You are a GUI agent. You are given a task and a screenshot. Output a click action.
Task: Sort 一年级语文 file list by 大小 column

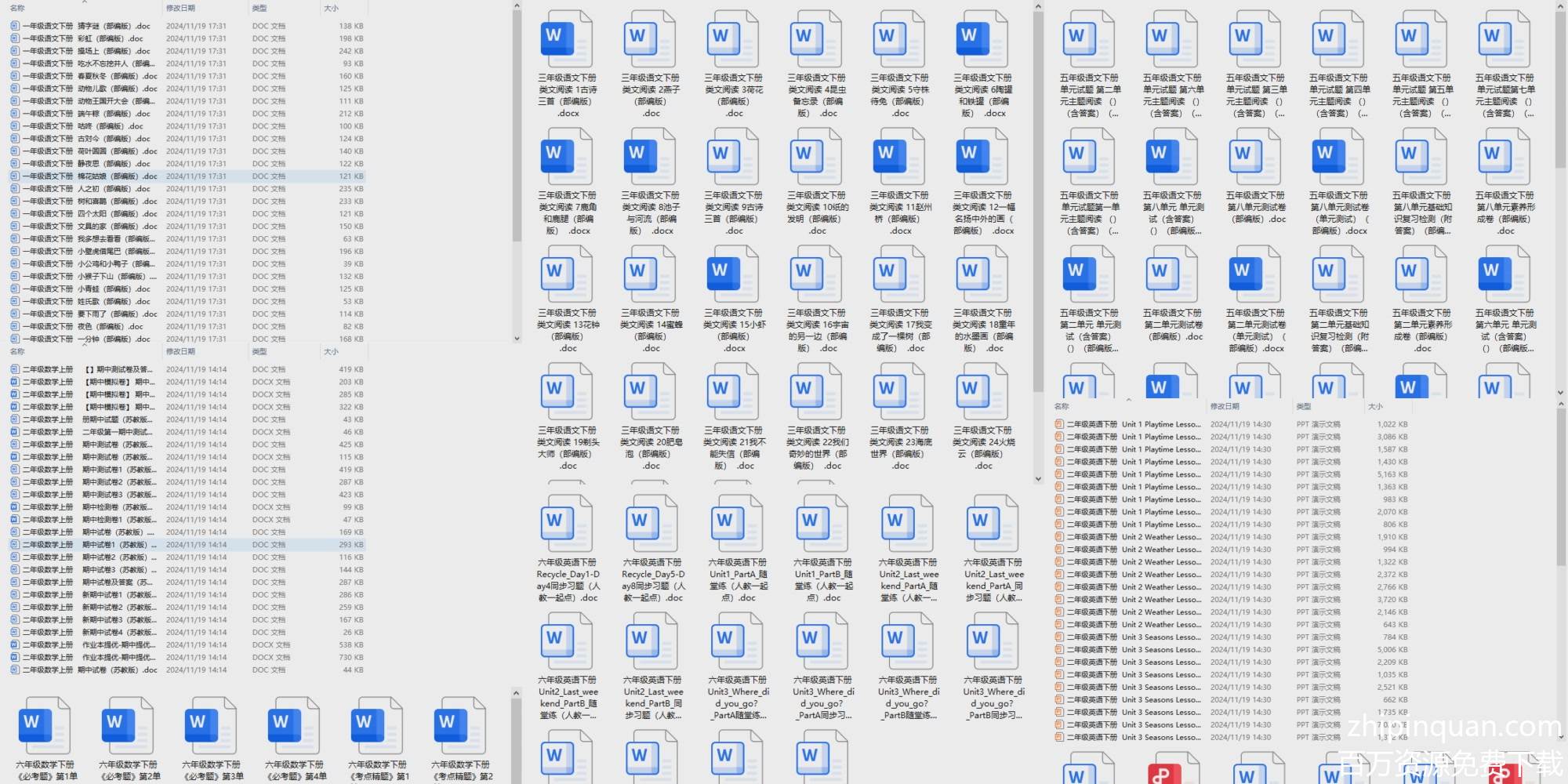[332, 8]
